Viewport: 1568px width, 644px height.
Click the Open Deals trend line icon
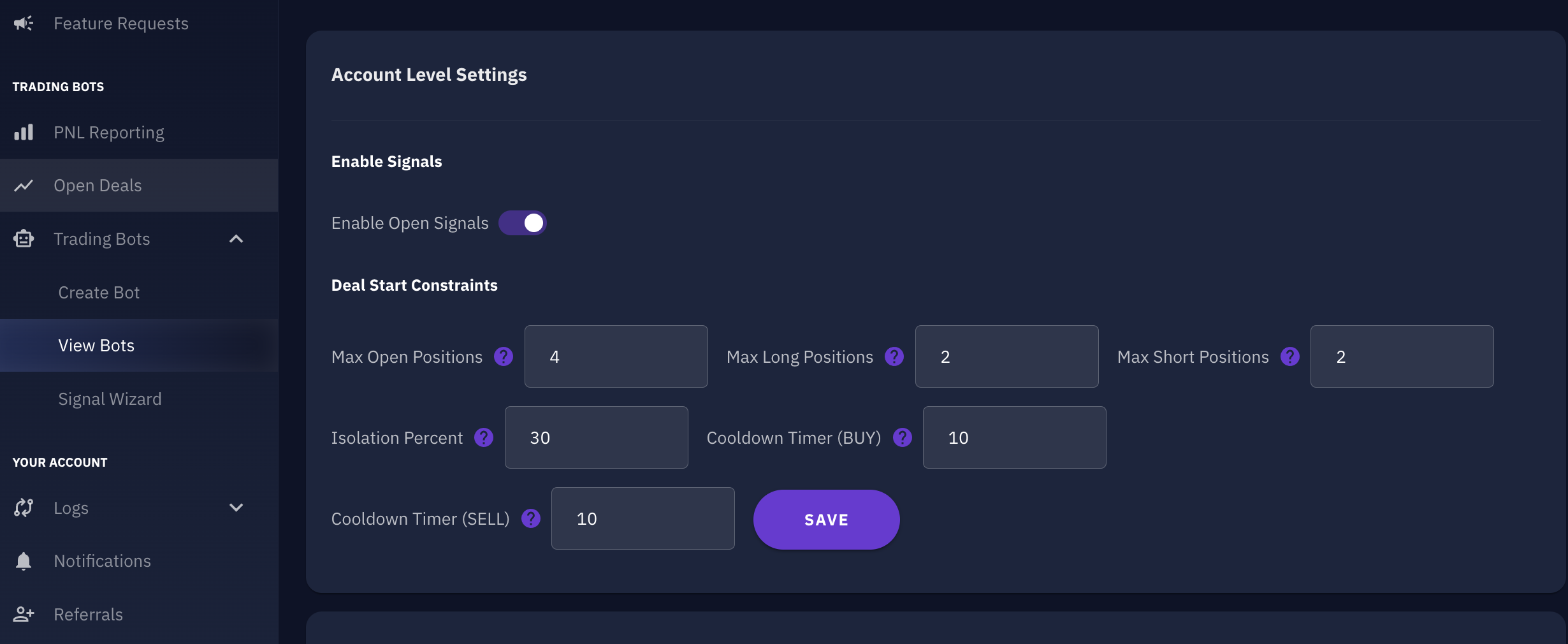[x=24, y=186]
